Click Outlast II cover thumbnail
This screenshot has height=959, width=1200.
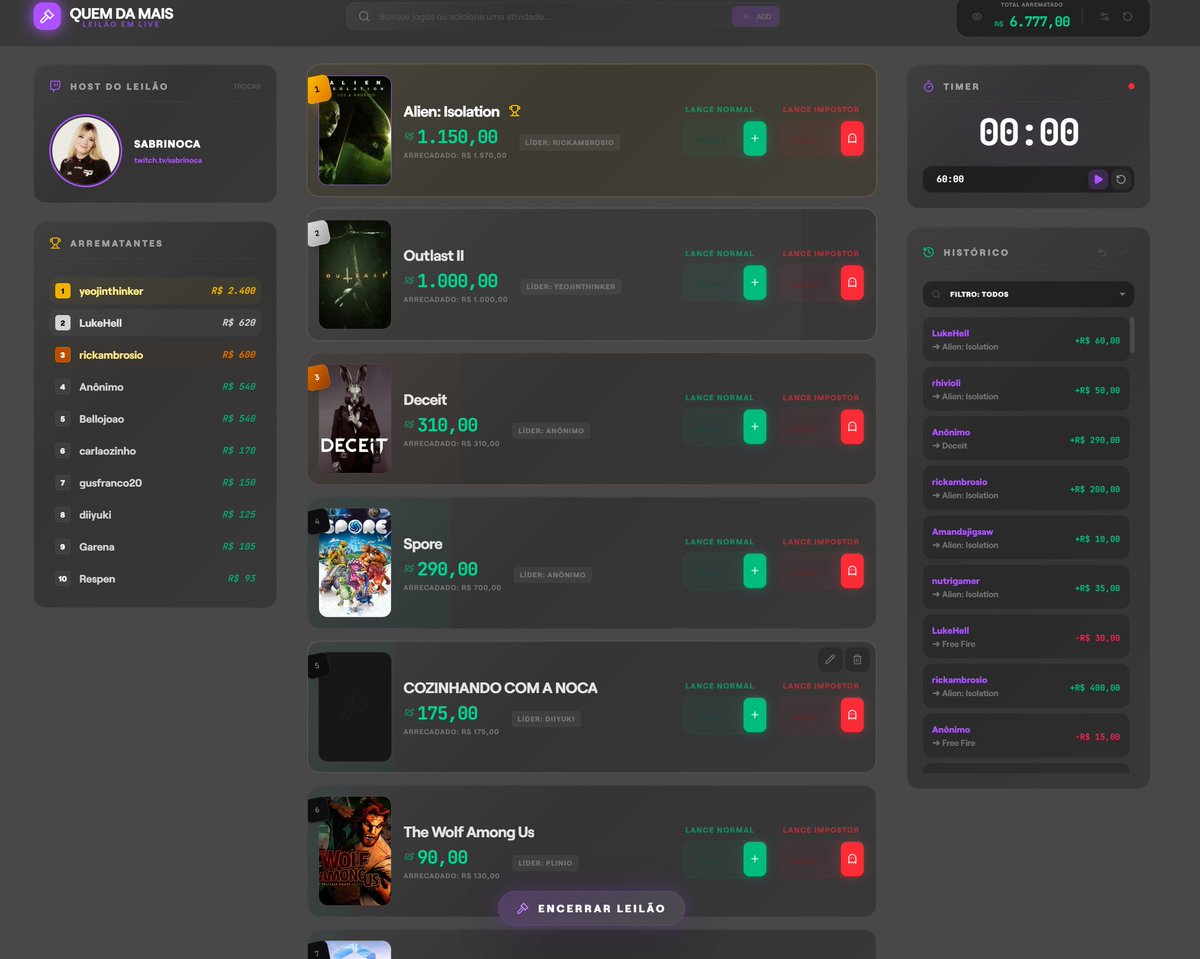pos(355,275)
